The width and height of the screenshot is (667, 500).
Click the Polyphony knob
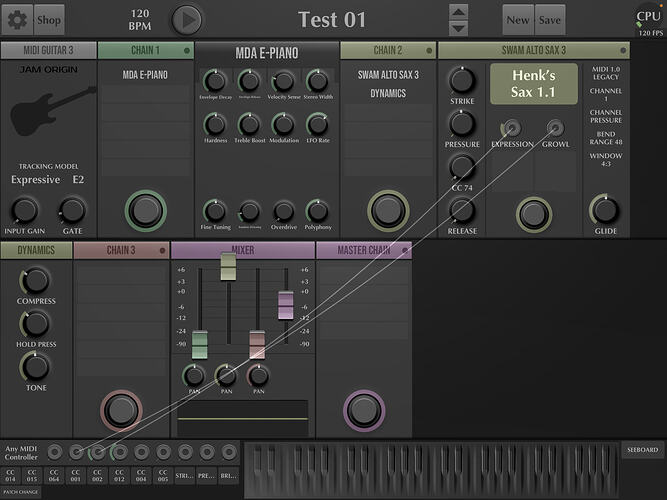pyautogui.click(x=318, y=211)
